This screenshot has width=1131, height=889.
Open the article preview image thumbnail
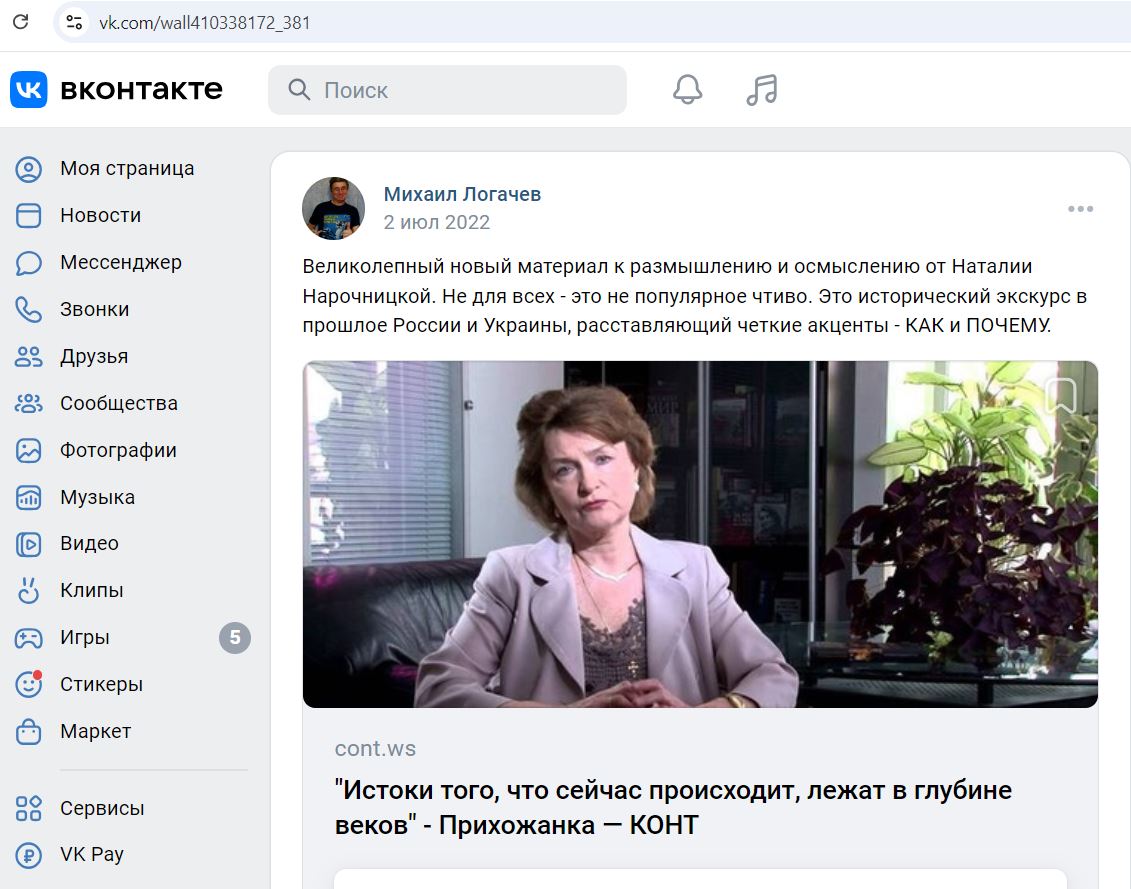tap(700, 534)
